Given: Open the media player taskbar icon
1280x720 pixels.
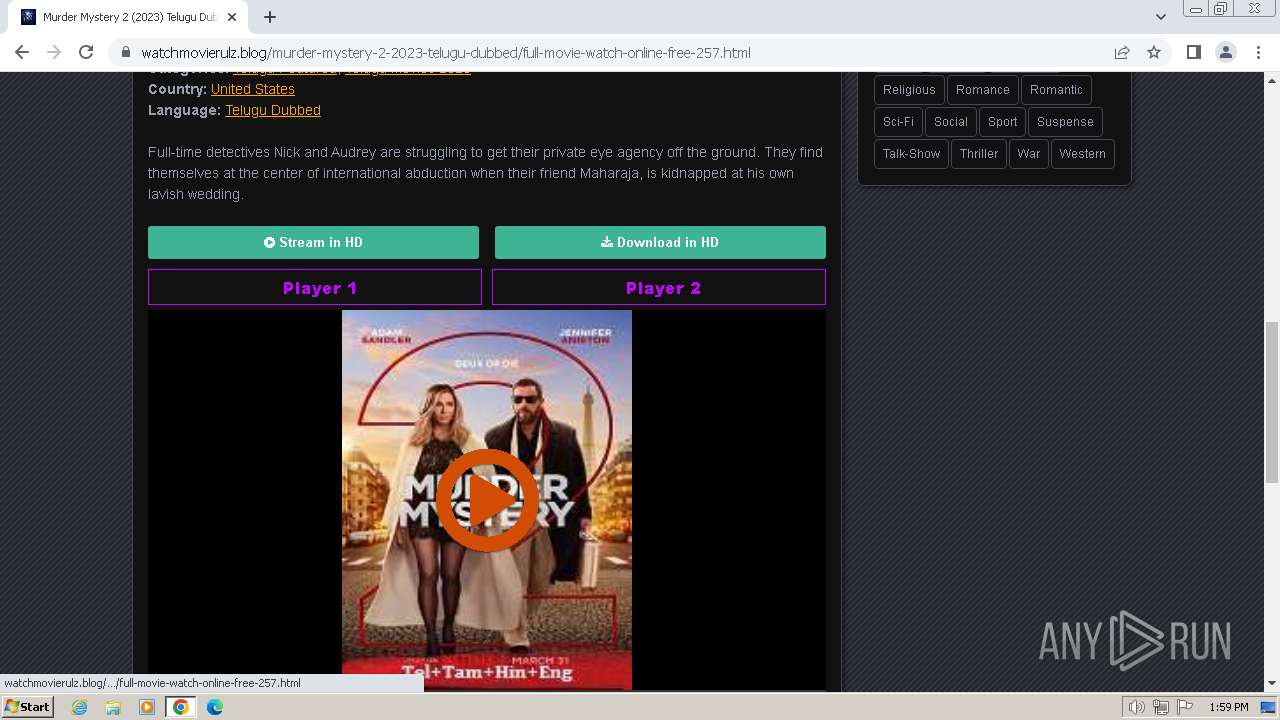Looking at the screenshot, I should [147, 707].
